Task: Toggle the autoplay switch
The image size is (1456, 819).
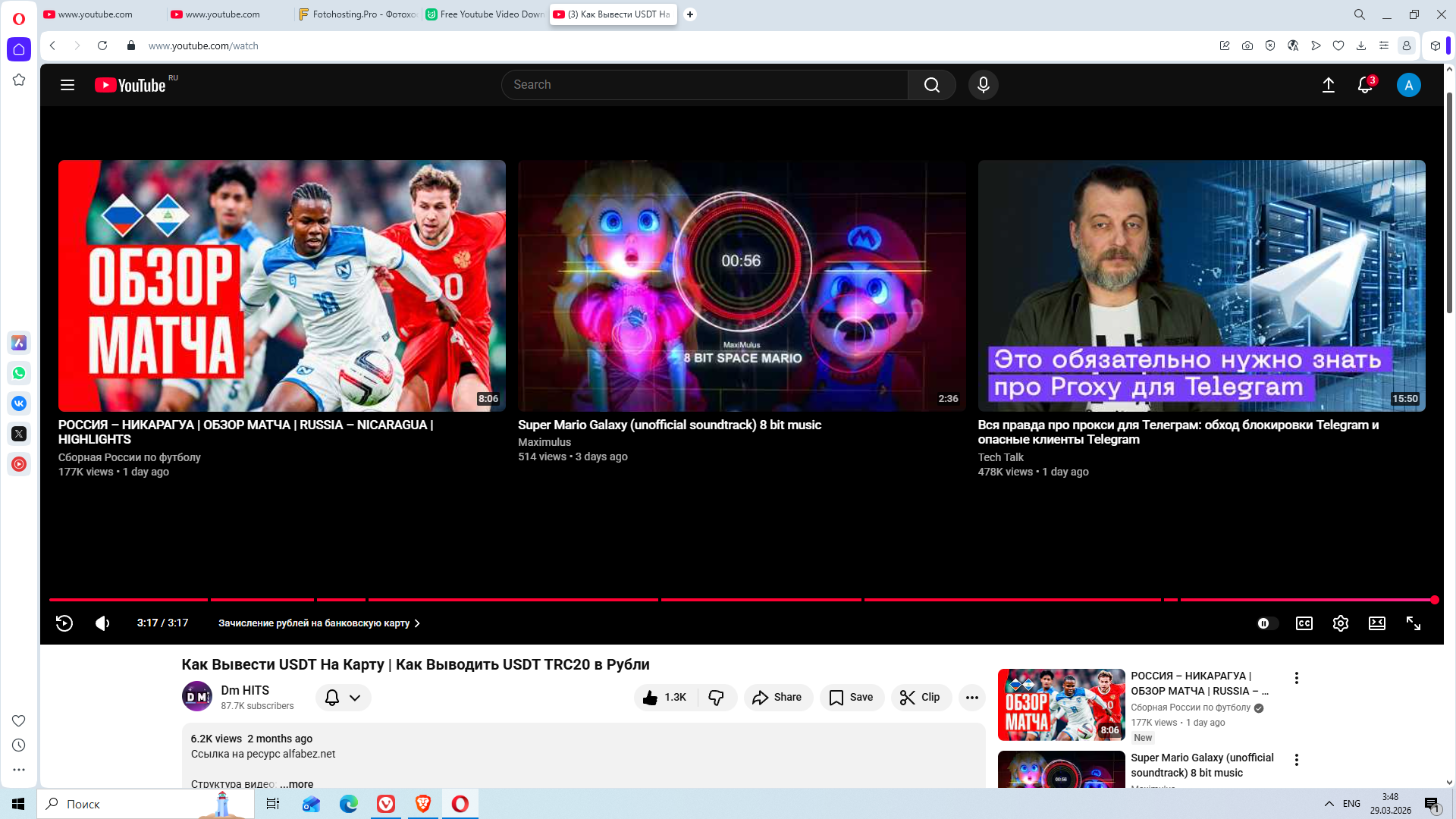Action: coord(1266,623)
